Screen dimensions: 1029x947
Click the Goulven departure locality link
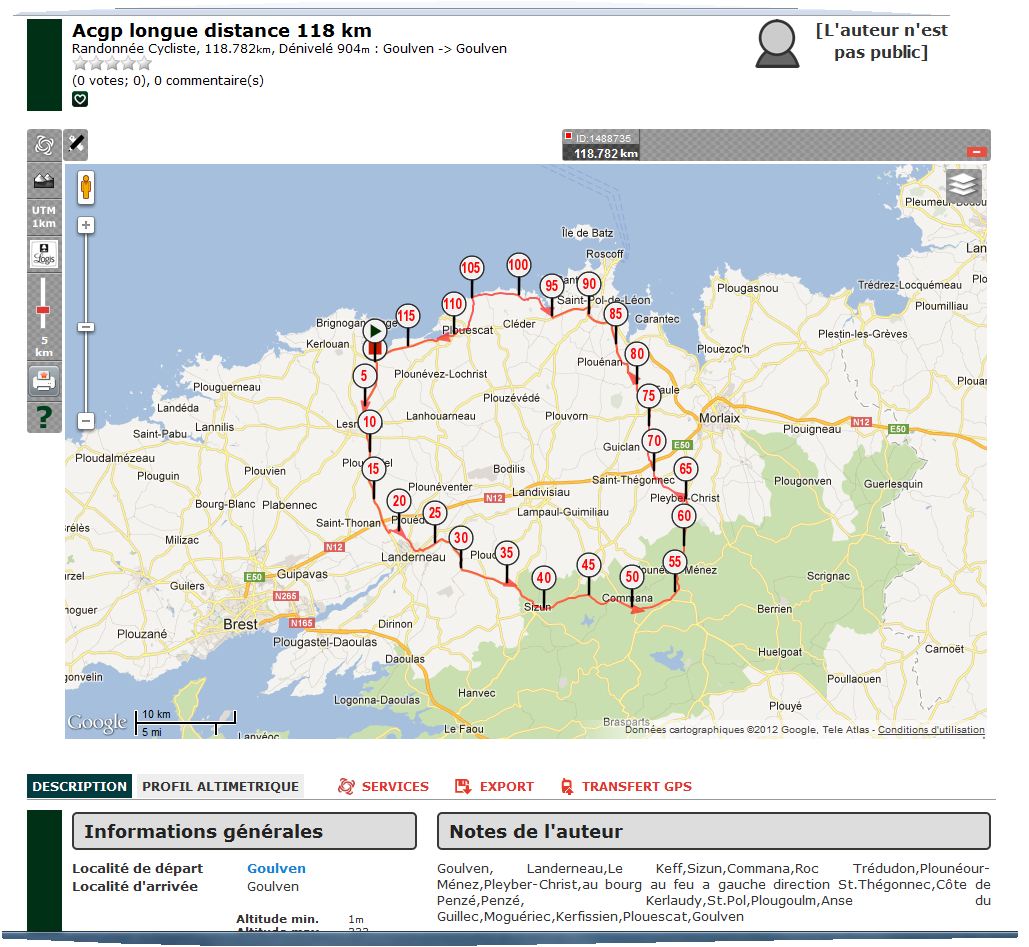click(276, 868)
